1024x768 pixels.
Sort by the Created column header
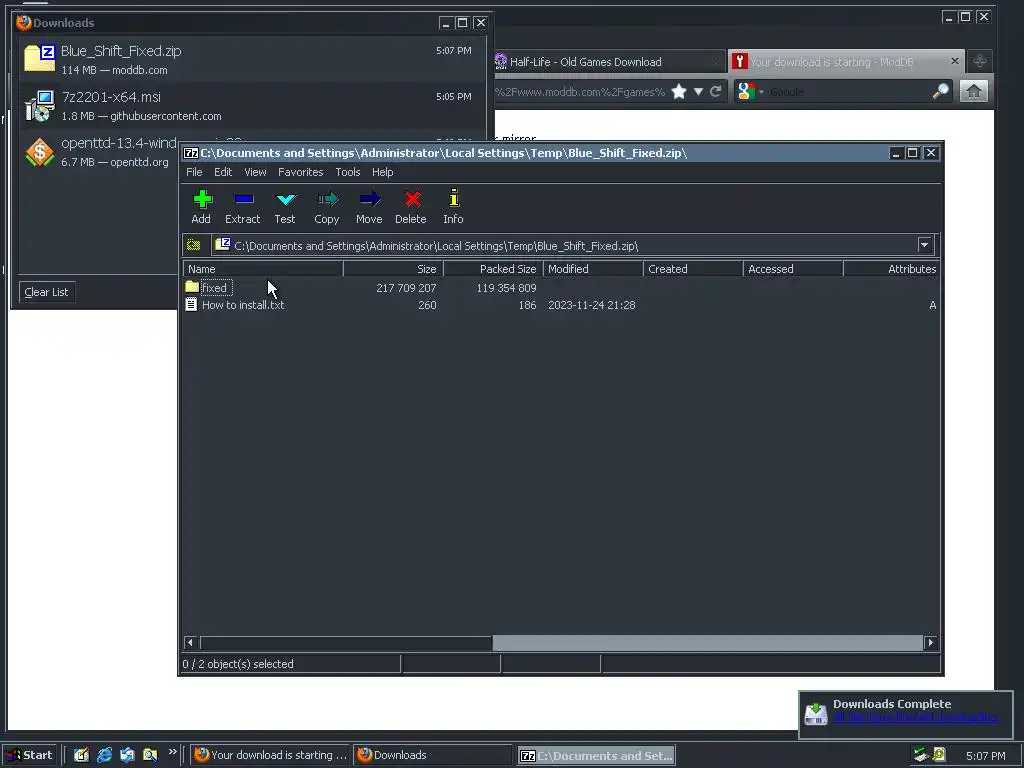(x=693, y=268)
